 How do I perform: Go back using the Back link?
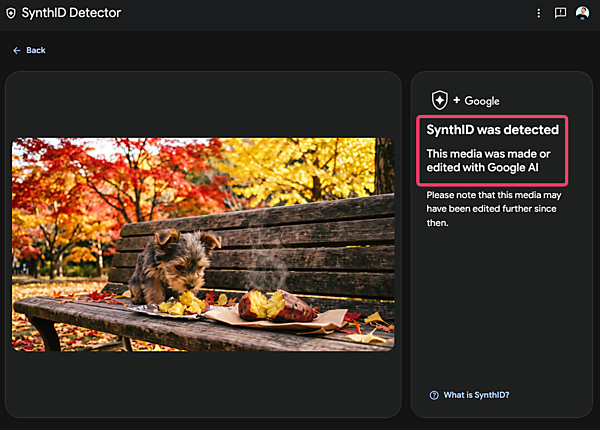29,50
